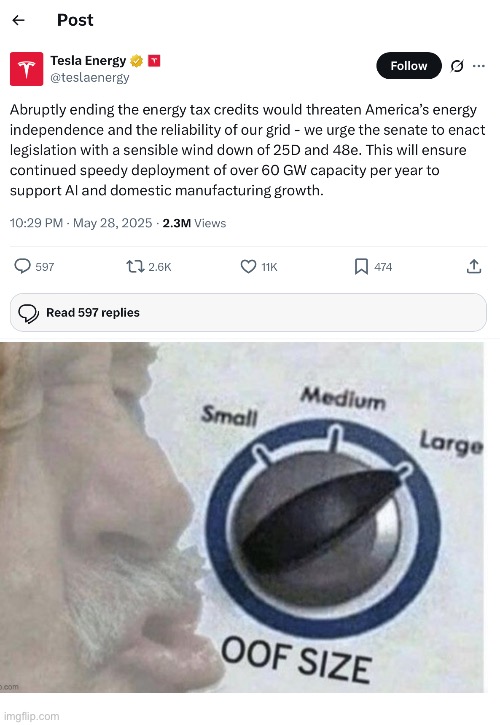Screen dimensions: 500x725
Task: Open the @teslaenergy handle link
Action: [90, 78]
